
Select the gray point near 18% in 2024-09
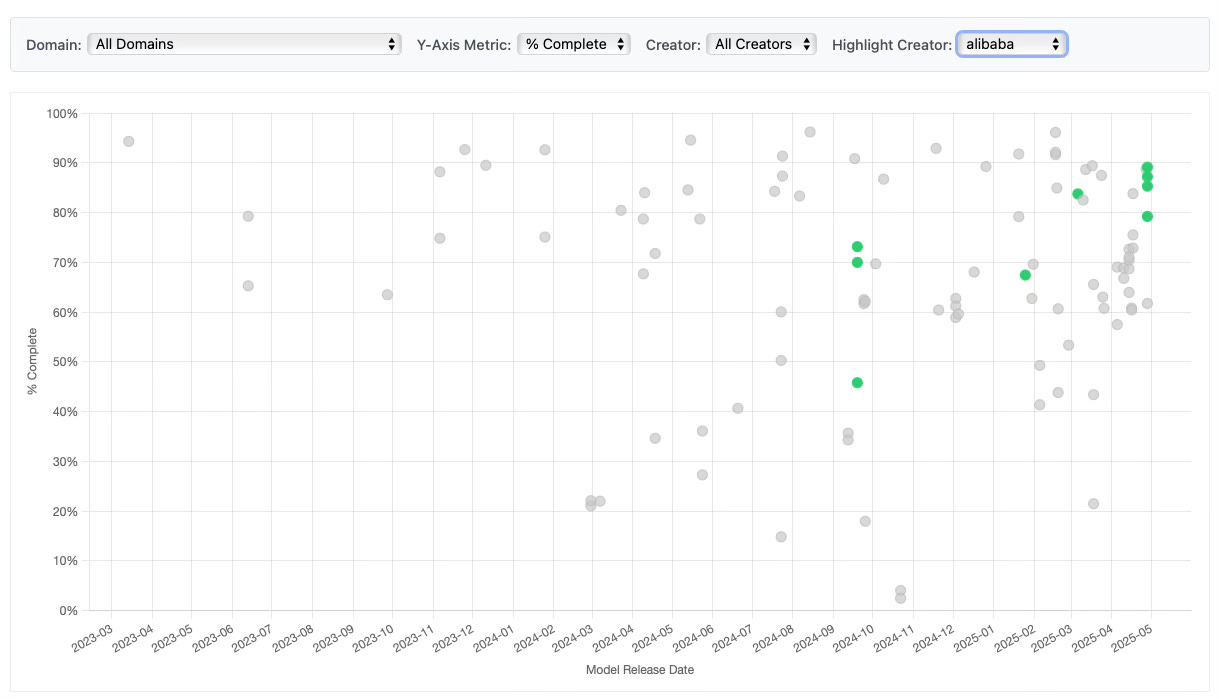tap(865, 521)
